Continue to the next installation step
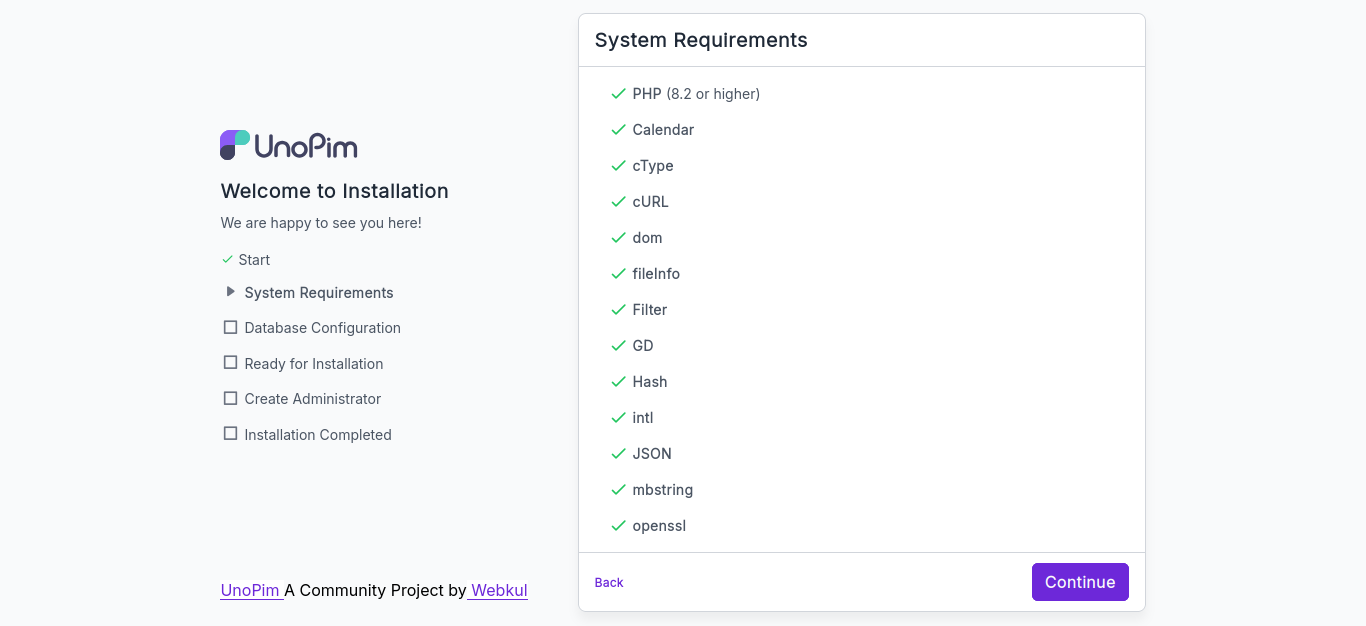Image resolution: width=1366 pixels, height=626 pixels. pyautogui.click(x=1080, y=582)
